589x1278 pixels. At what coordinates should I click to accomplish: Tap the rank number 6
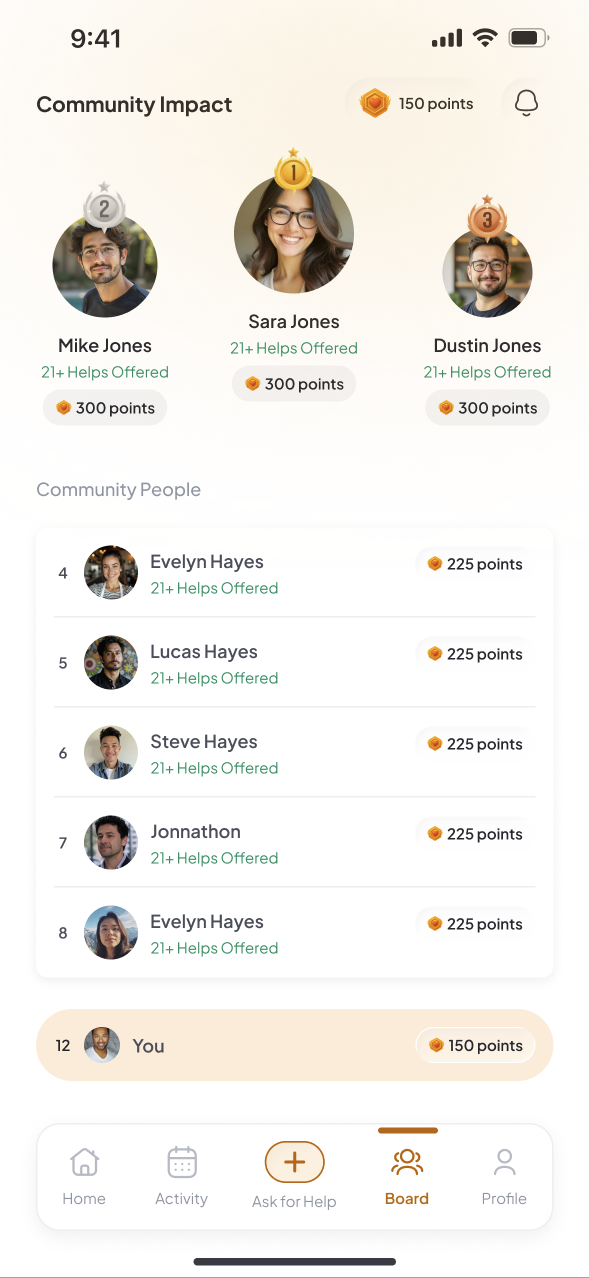tap(63, 753)
